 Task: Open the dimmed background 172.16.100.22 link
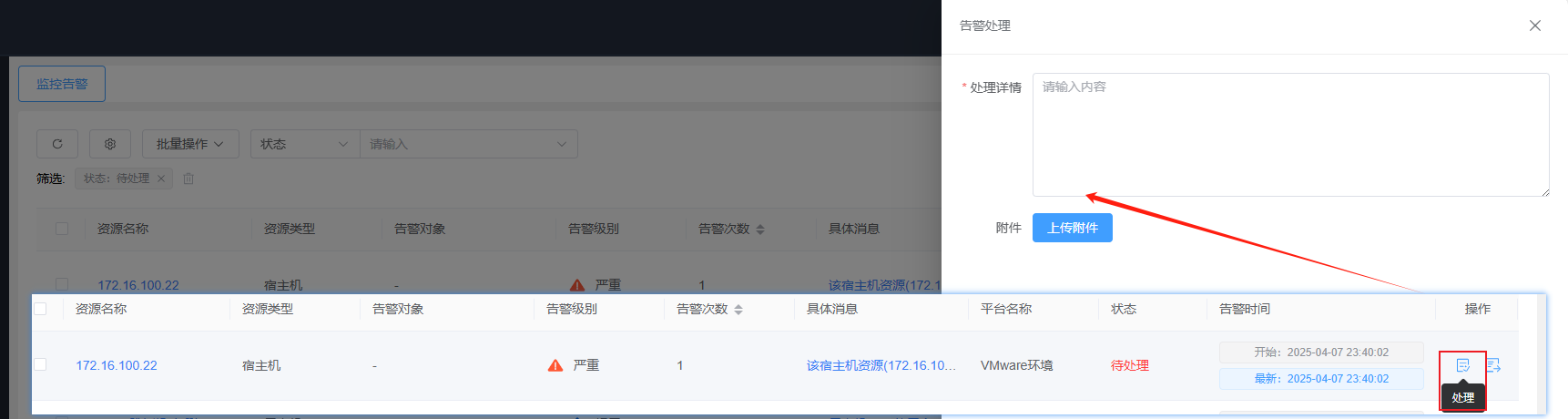[138, 285]
